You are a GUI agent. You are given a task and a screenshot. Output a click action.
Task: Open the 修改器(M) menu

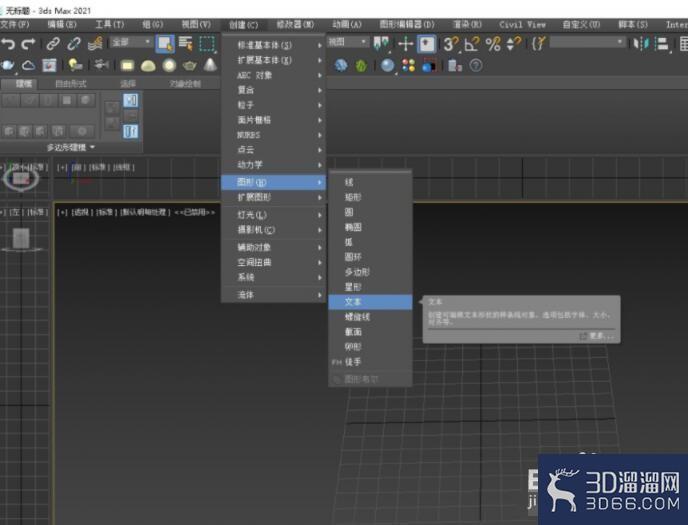click(x=295, y=25)
